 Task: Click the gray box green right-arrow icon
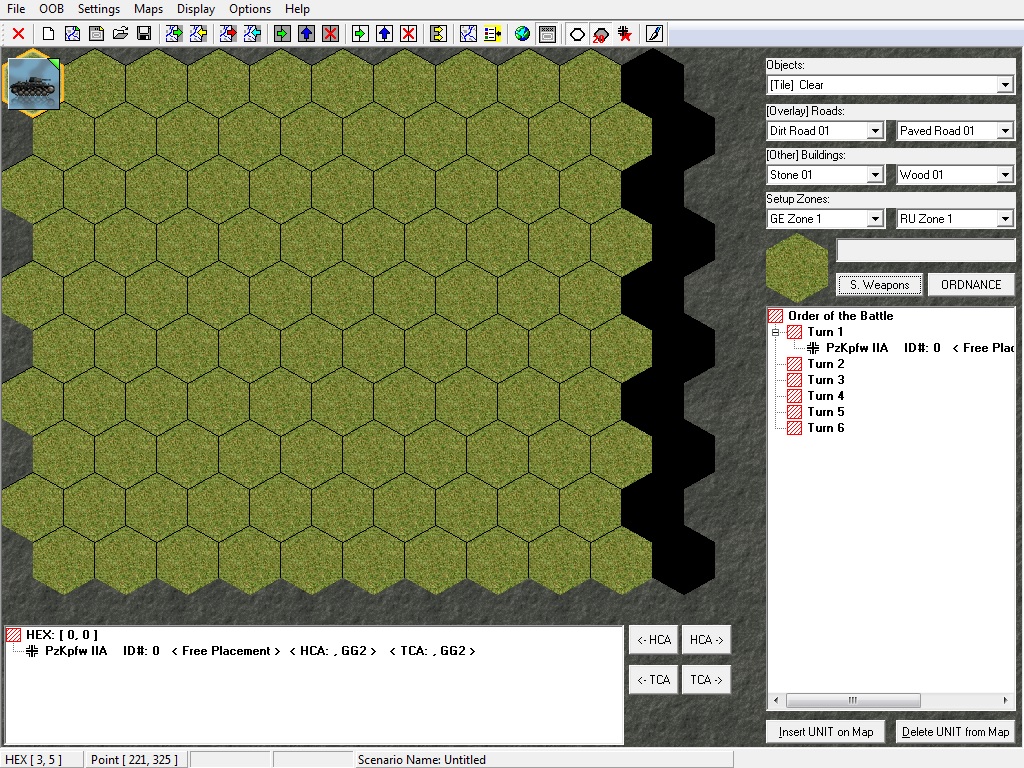(x=282, y=33)
